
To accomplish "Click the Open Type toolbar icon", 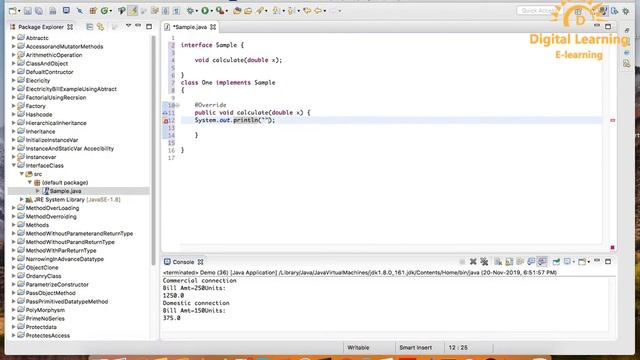I will pos(237,11).
